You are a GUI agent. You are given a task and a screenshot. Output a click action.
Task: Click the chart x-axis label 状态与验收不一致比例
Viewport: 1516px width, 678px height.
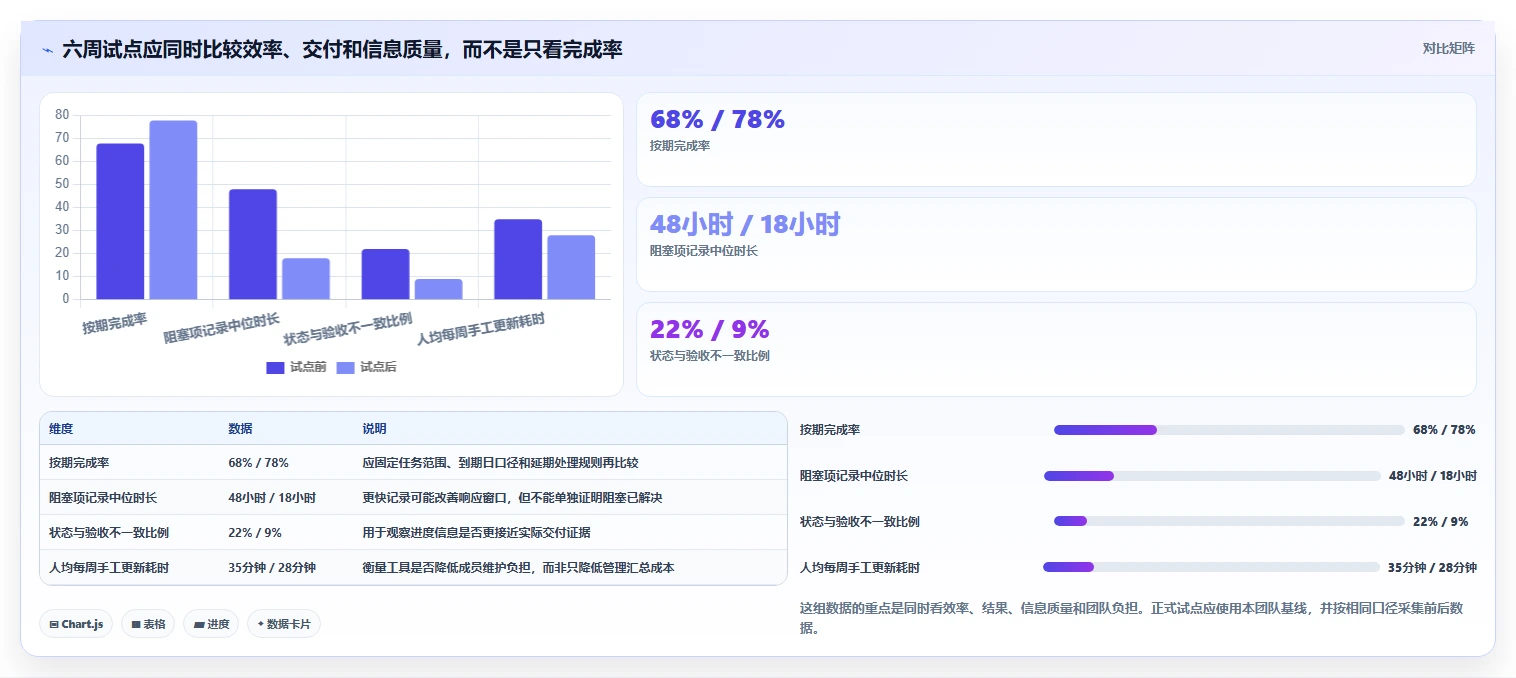[x=348, y=331]
